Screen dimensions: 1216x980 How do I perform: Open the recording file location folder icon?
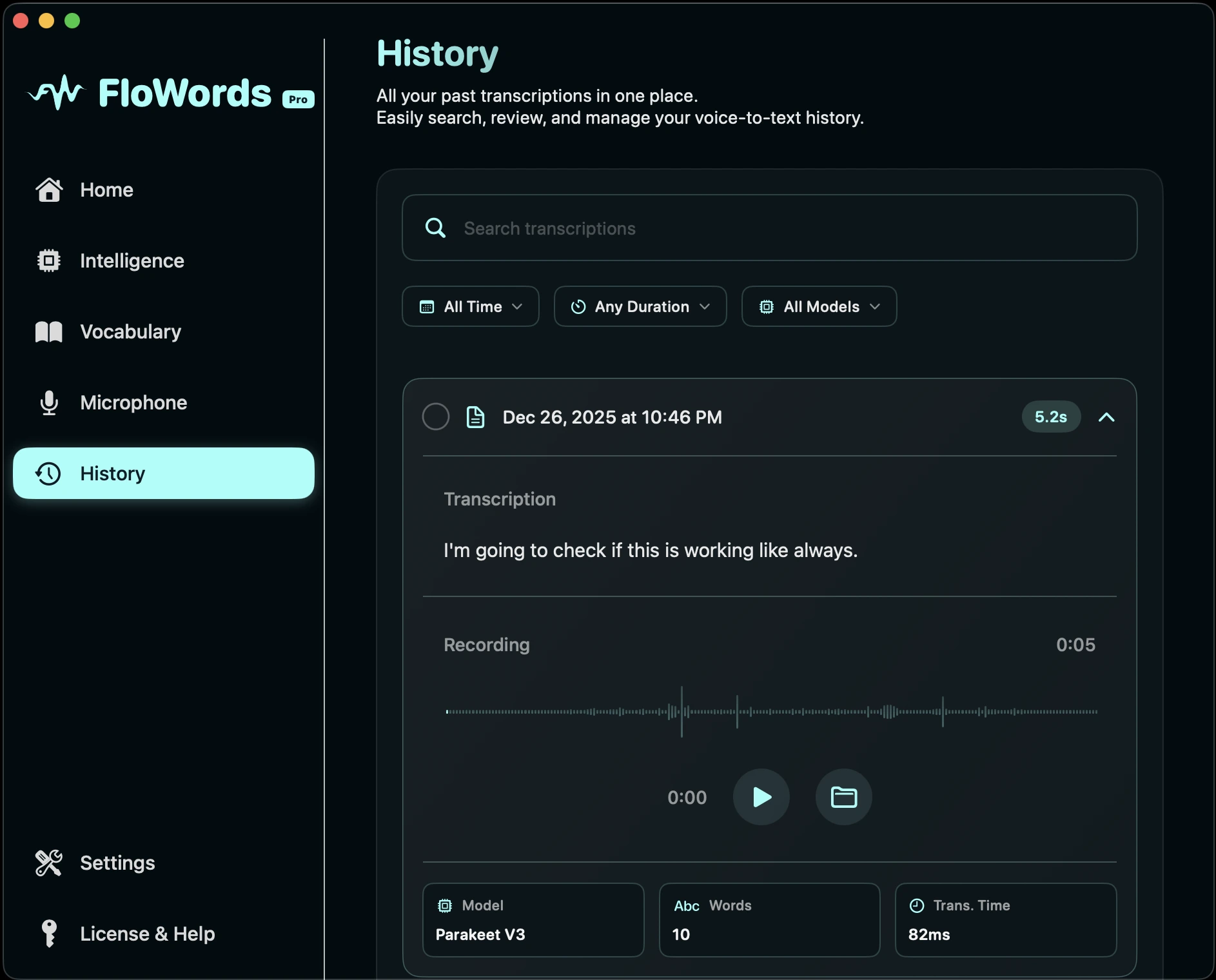[843, 797]
